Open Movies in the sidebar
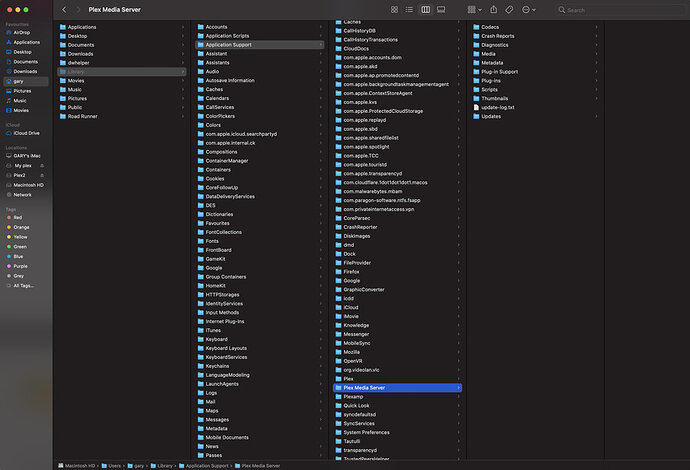The image size is (690, 470). (x=21, y=110)
